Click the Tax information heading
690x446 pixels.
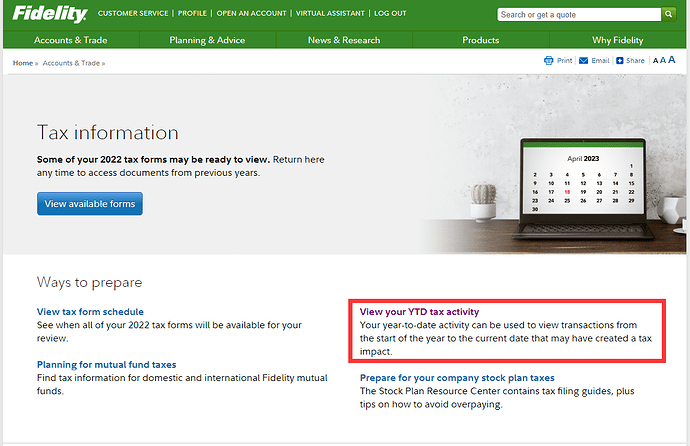108,132
